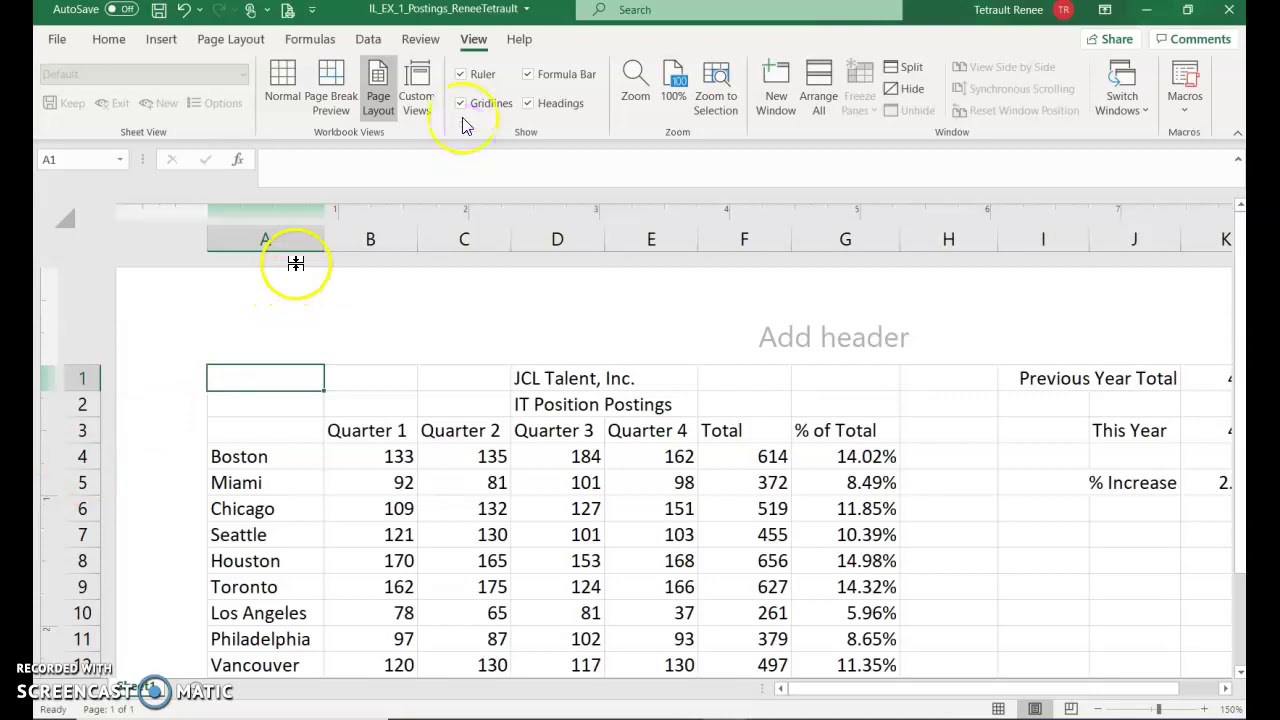Open the Help tab
The image size is (1280, 720).
pos(519,39)
